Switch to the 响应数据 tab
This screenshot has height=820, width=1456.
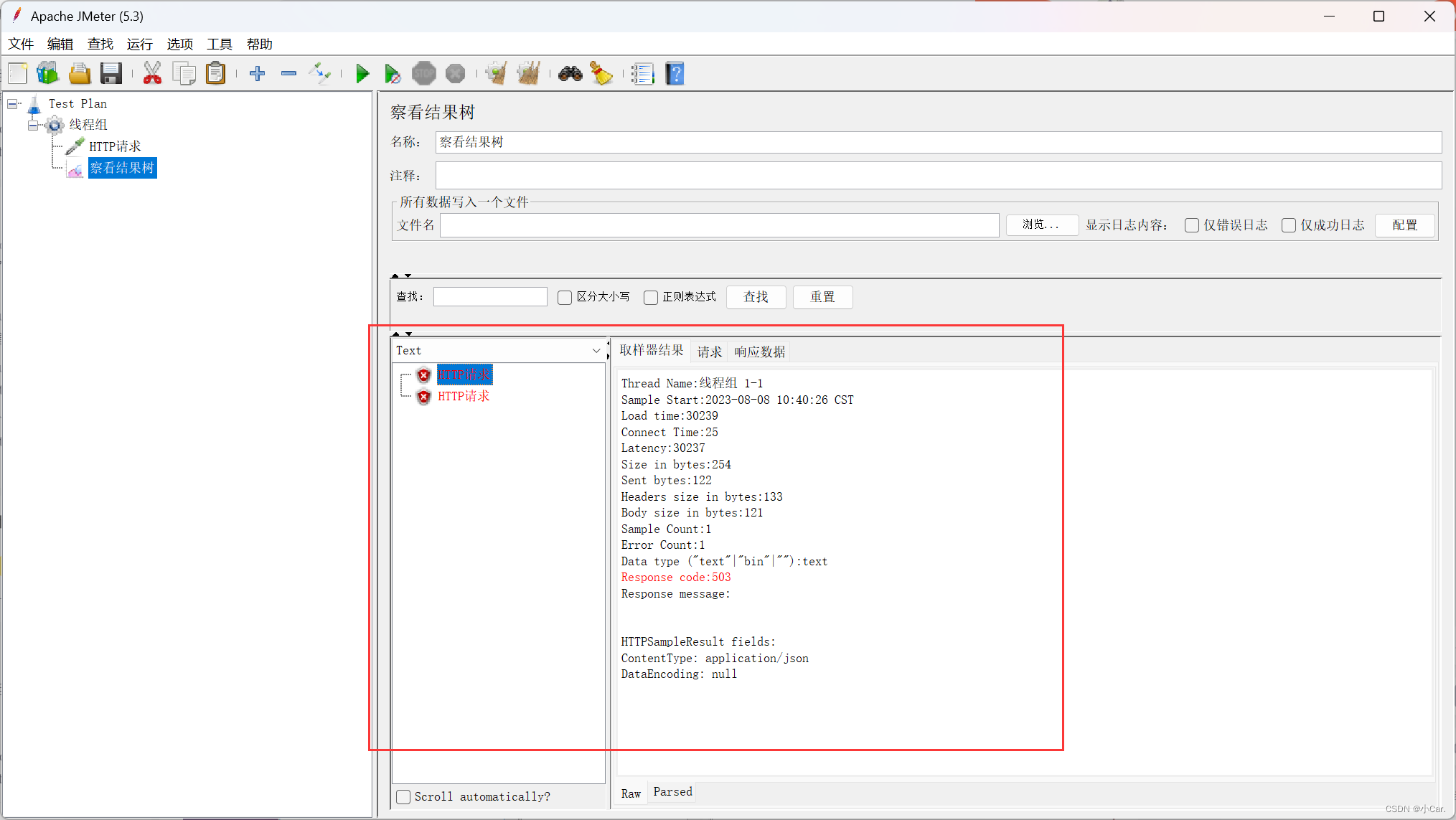click(759, 352)
